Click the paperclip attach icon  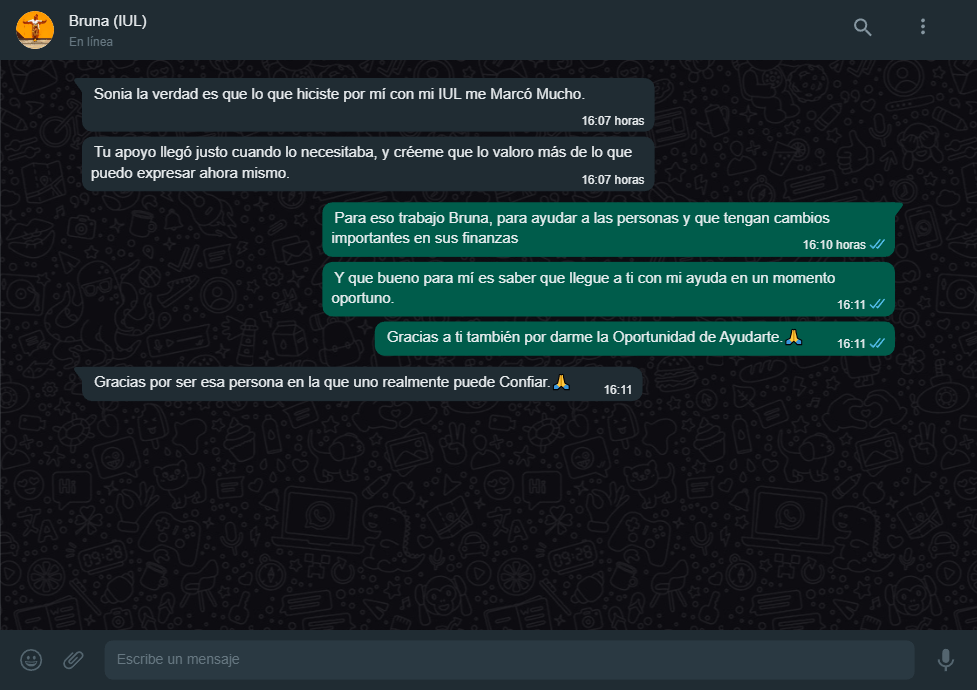click(x=74, y=659)
